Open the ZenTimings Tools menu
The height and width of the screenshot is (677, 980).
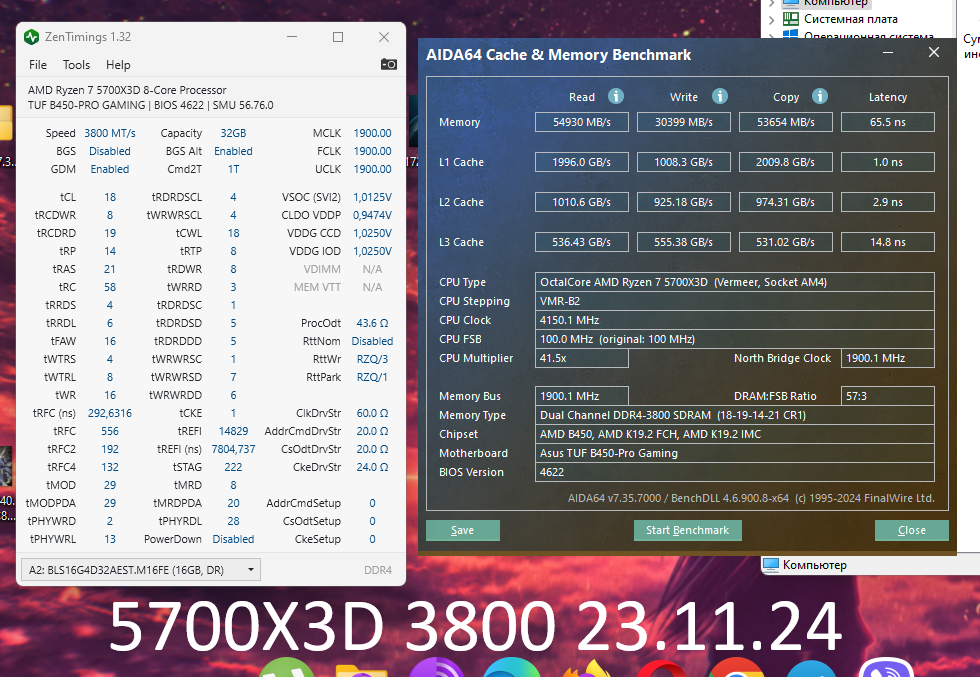coord(76,65)
